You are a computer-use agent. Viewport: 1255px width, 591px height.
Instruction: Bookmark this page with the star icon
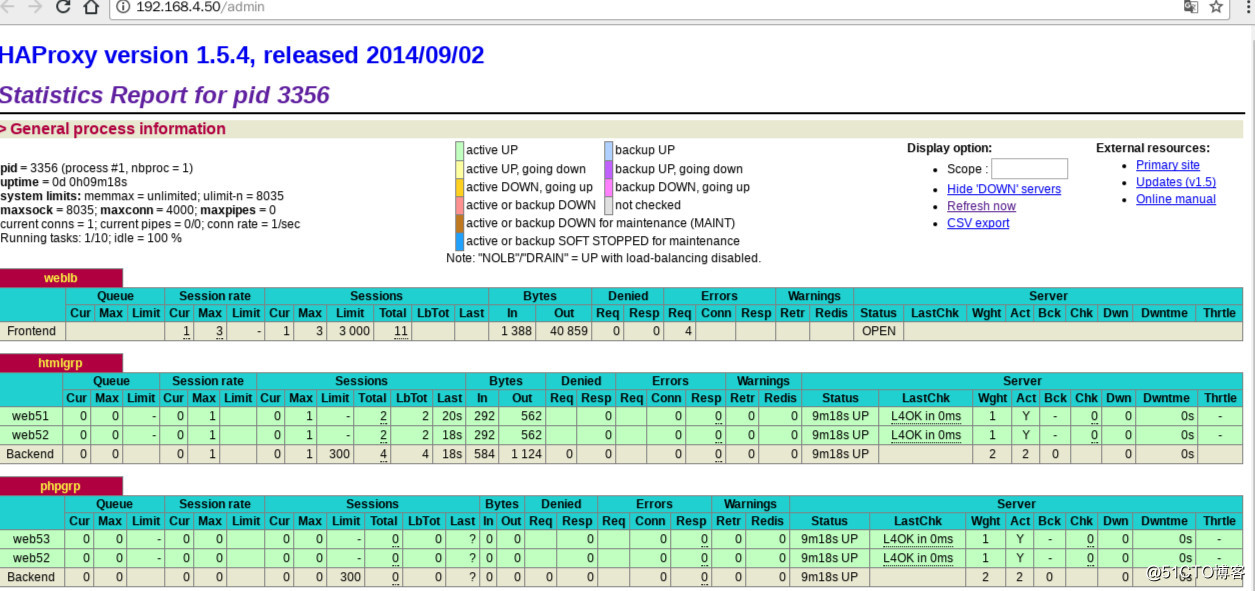coord(1216,7)
